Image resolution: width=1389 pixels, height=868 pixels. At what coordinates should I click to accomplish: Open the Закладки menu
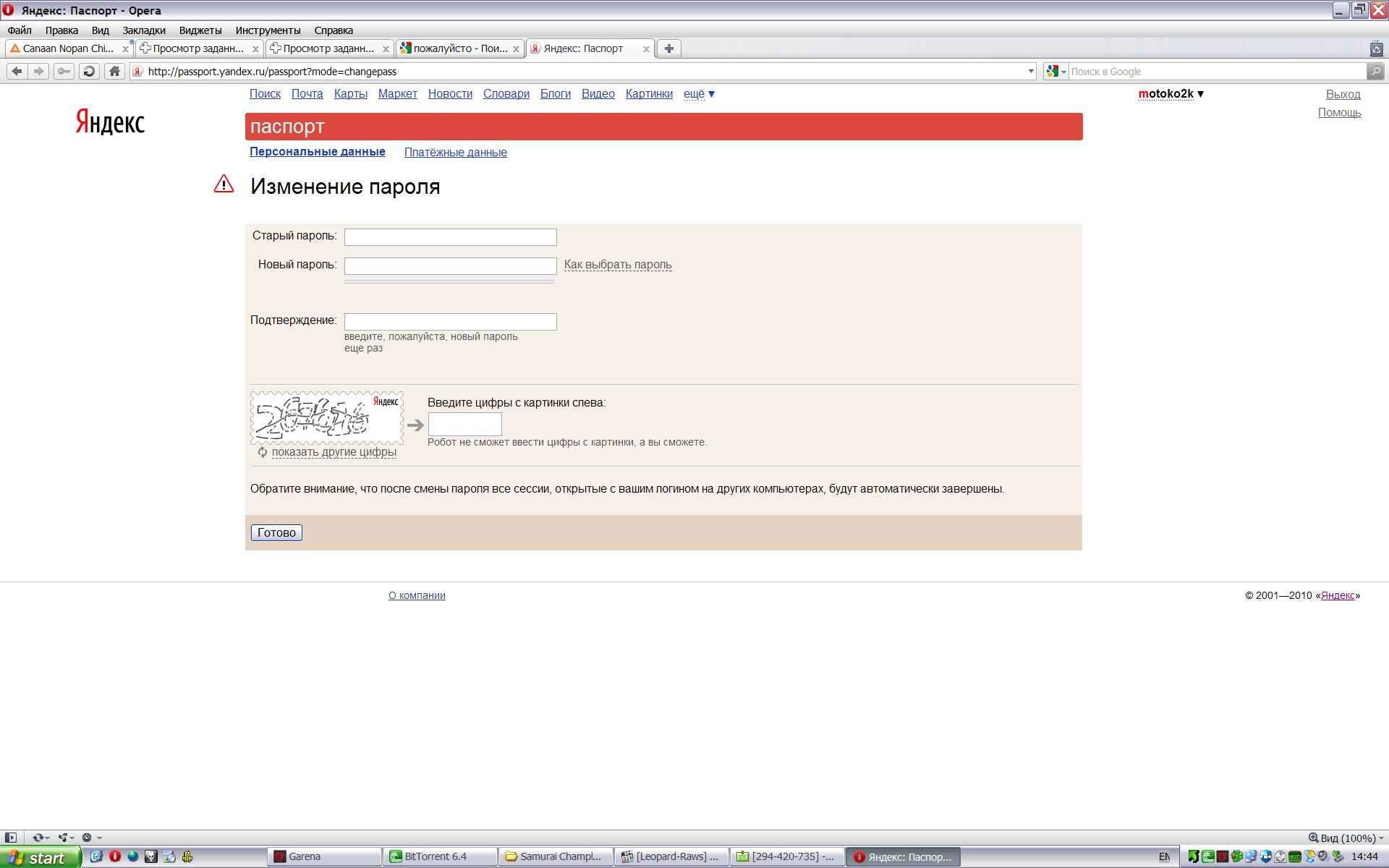click(x=143, y=30)
